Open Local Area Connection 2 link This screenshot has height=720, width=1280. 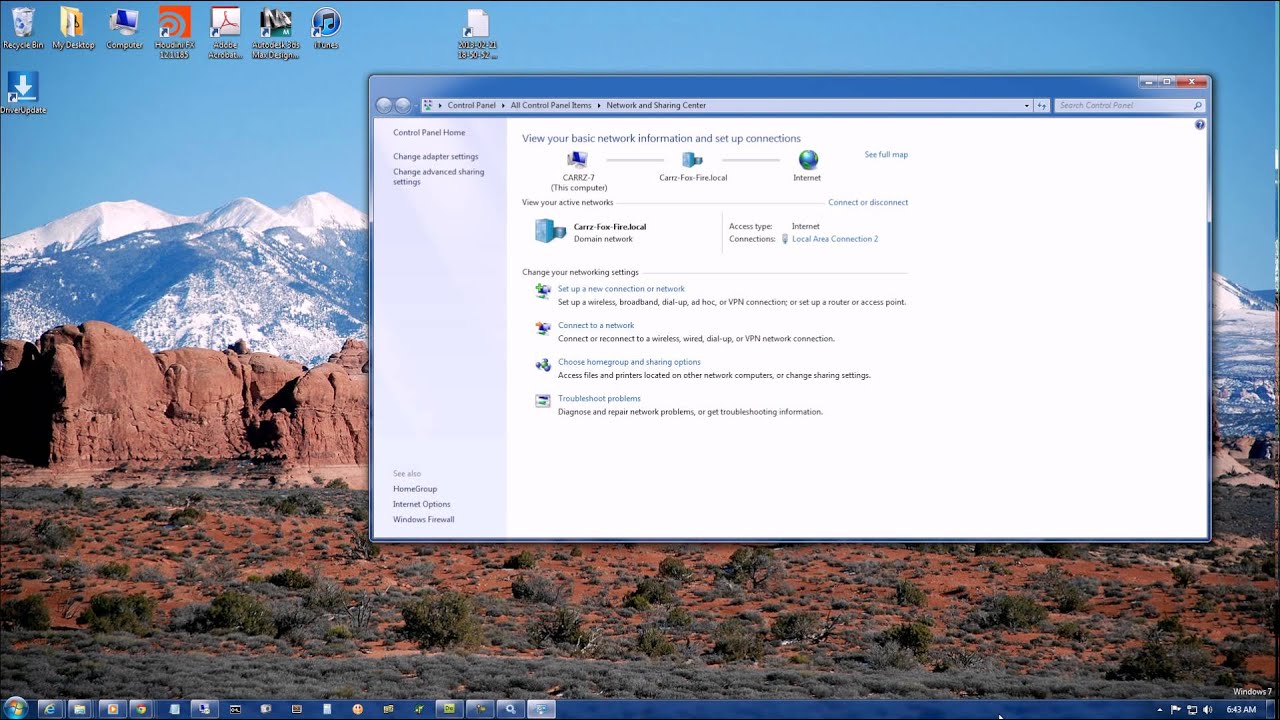pos(835,239)
